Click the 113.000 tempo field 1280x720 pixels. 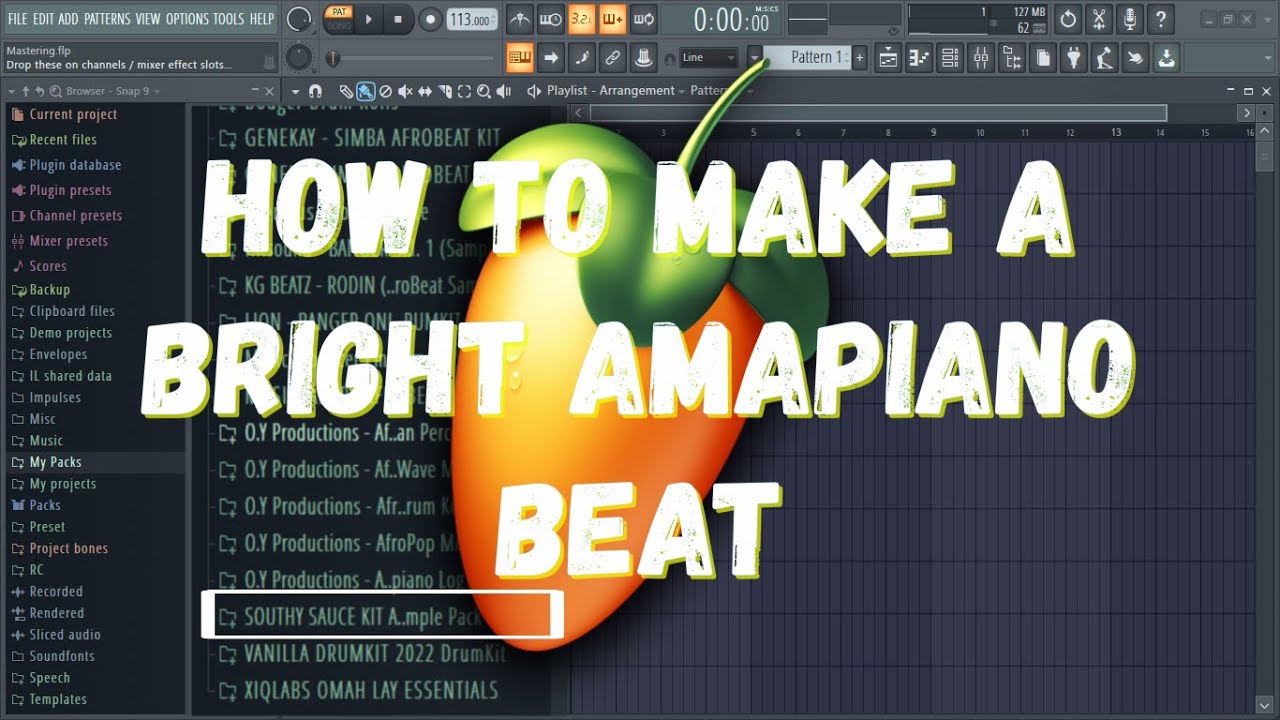point(472,19)
